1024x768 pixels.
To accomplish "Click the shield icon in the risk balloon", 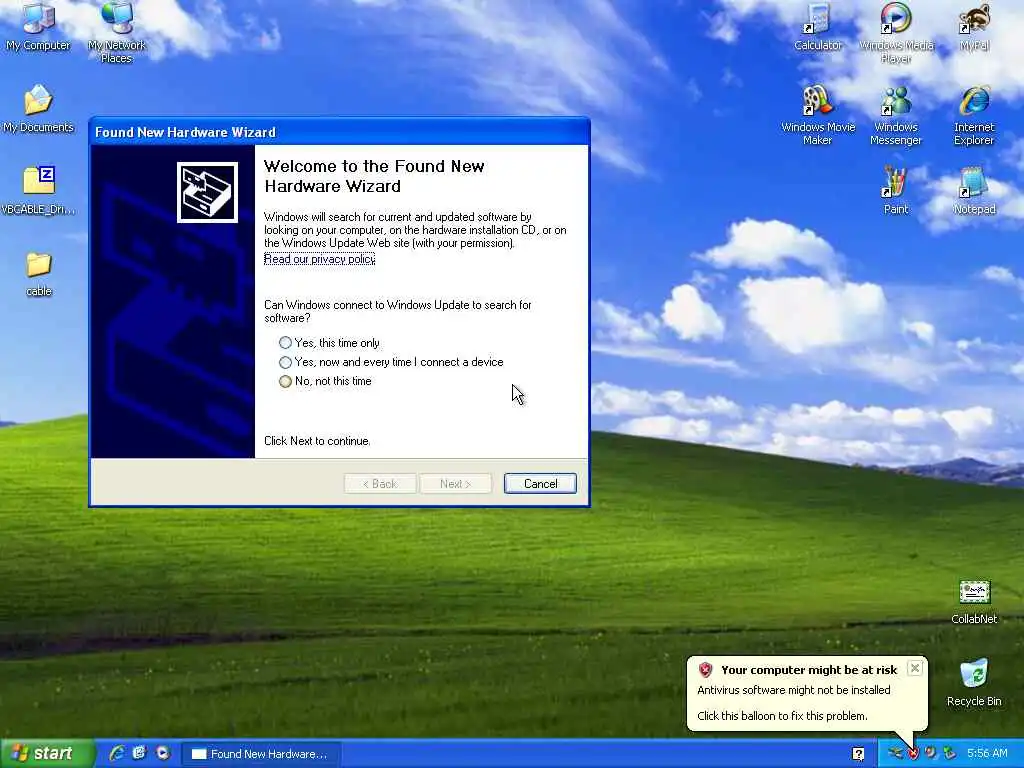I will pyautogui.click(x=705, y=669).
